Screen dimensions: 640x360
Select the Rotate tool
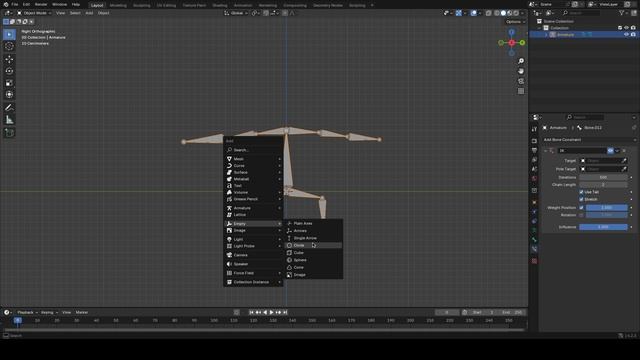pyautogui.click(x=9, y=71)
